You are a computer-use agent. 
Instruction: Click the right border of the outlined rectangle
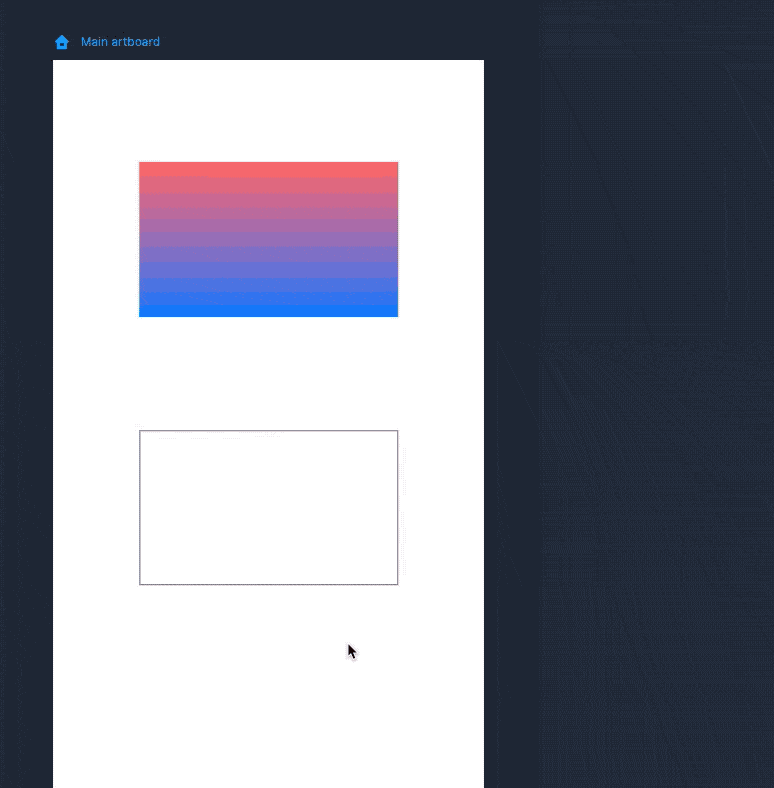point(397,508)
